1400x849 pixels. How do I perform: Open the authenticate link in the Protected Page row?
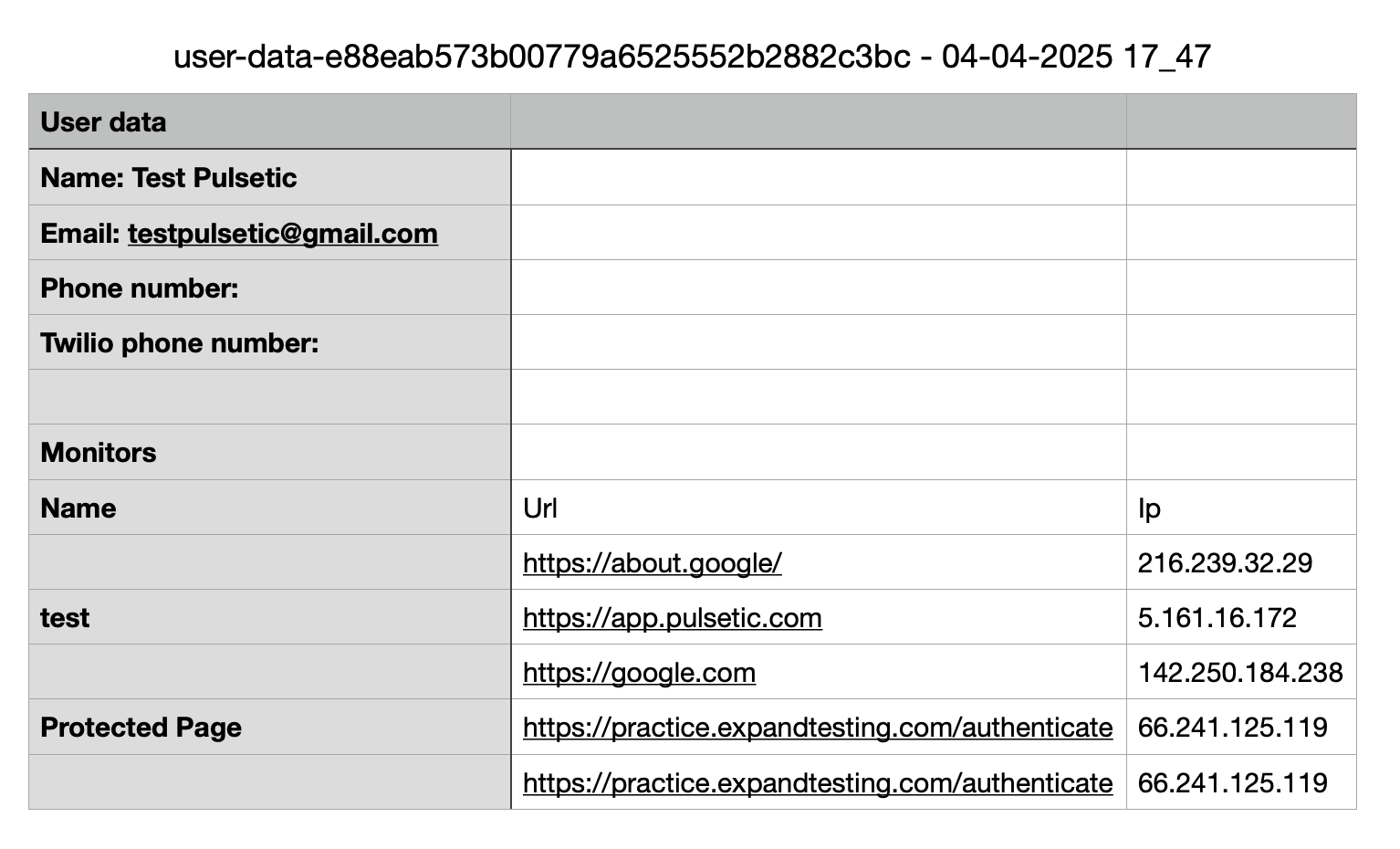tap(818, 728)
